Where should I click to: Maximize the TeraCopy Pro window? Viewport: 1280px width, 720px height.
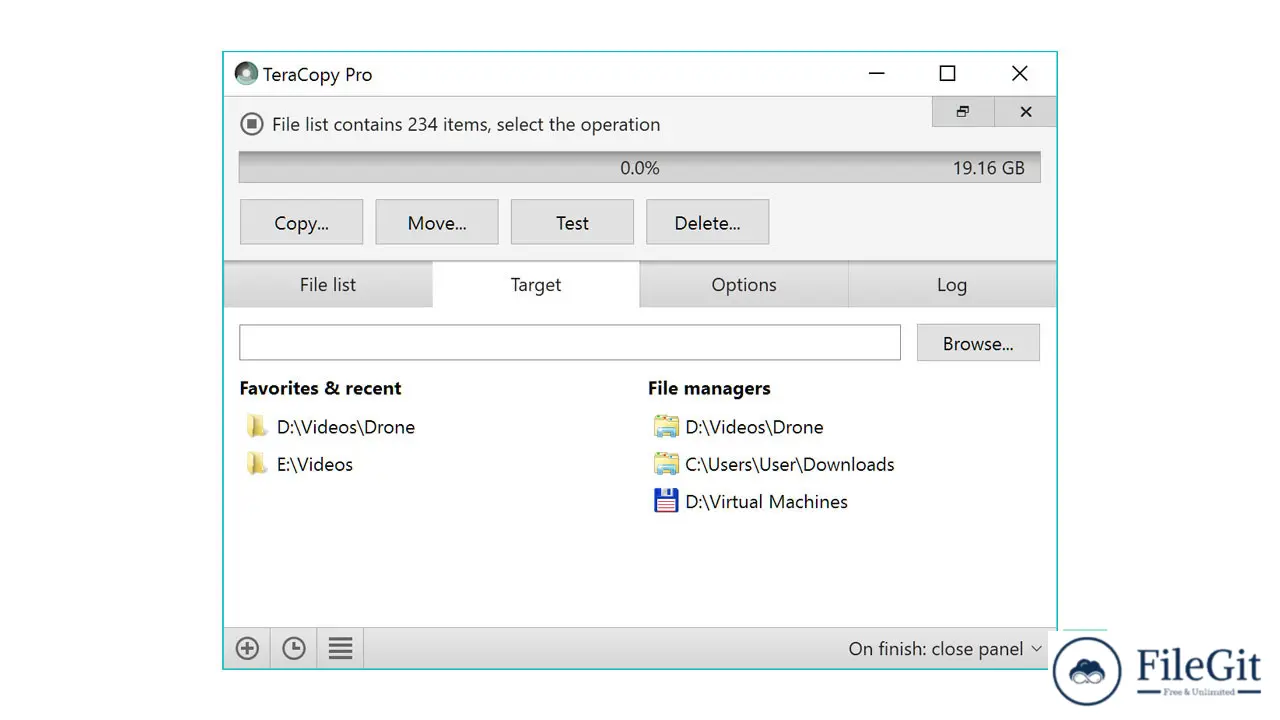[x=947, y=73]
